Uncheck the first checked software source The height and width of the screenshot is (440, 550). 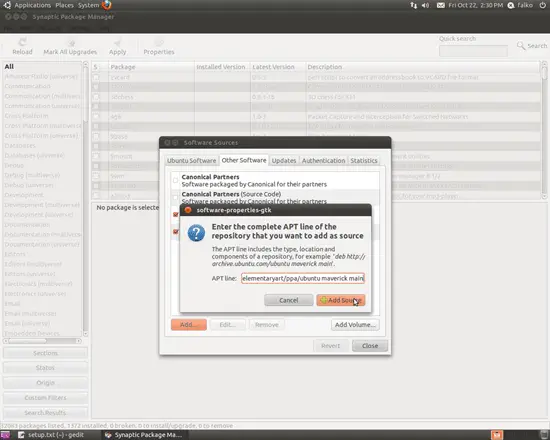(x=176, y=214)
